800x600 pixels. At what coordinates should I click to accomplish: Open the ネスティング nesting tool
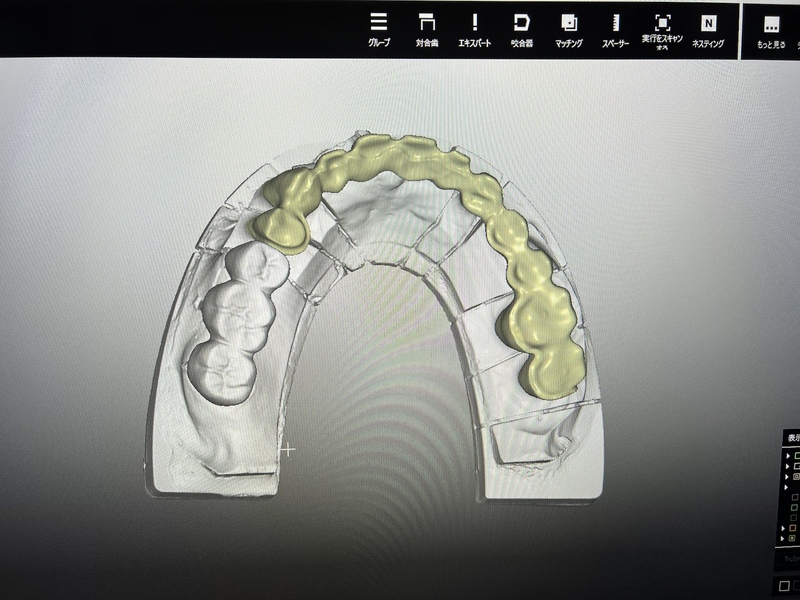point(708,29)
